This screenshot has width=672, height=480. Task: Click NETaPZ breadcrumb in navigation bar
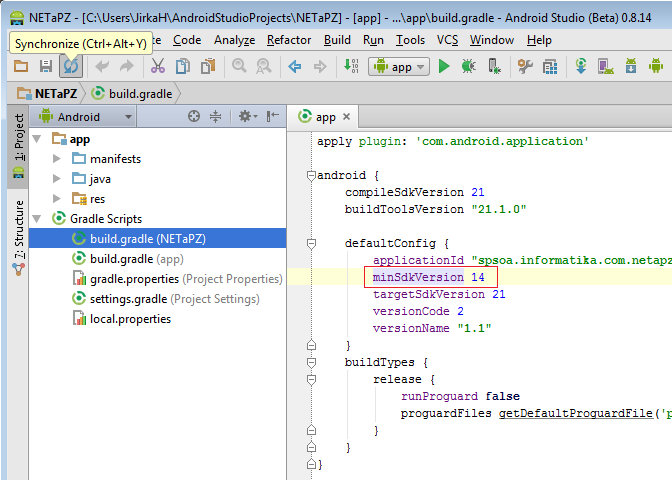pyautogui.click(x=48, y=93)
